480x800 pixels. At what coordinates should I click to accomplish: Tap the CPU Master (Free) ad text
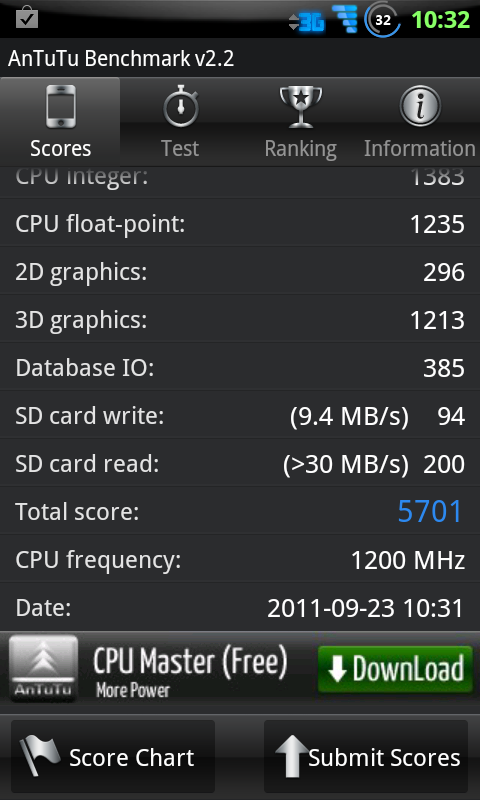pos(191,661)
